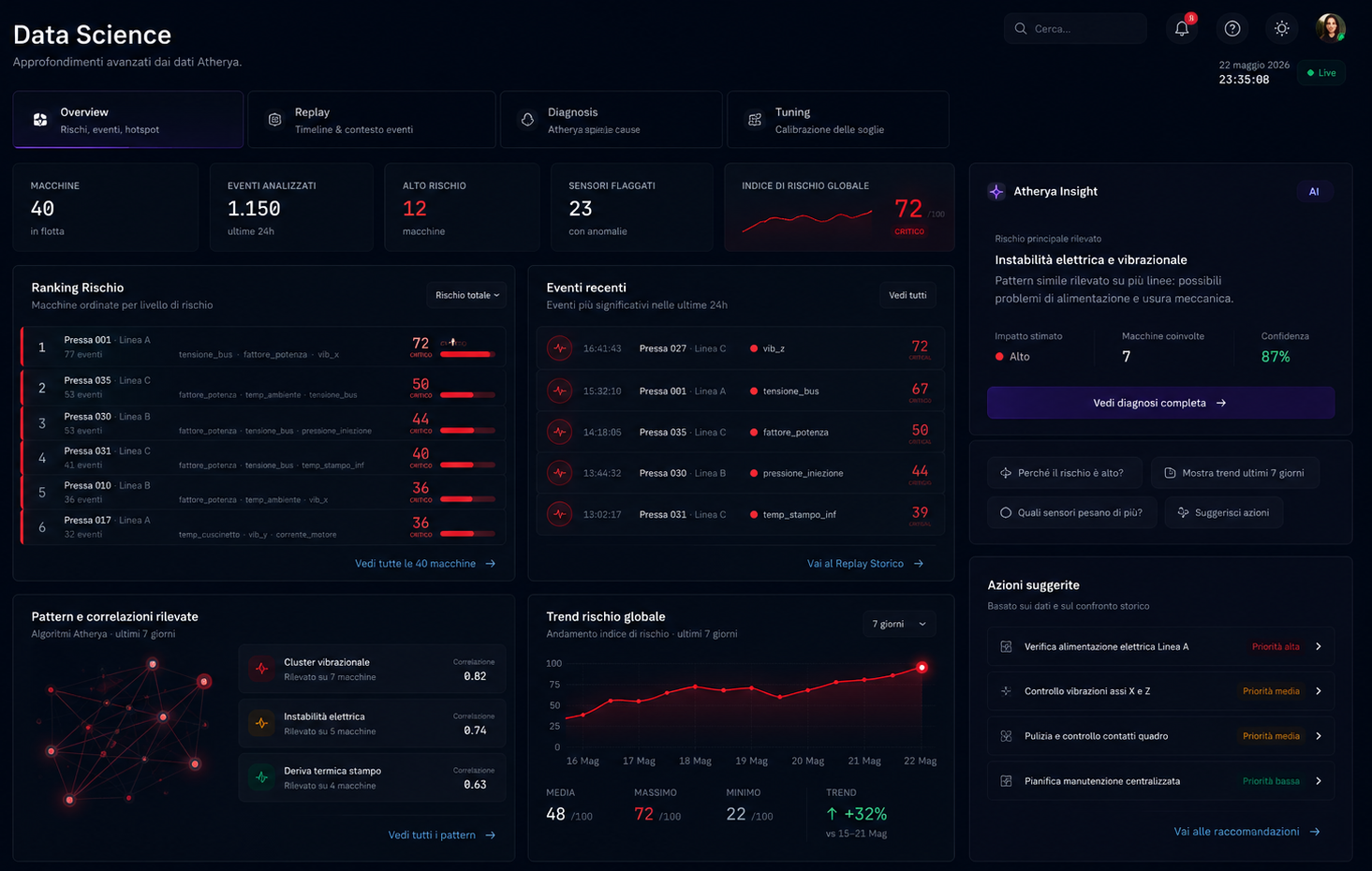
Task: Open the Rischio totale sort dropdown
Action: [x=466, y=295]
